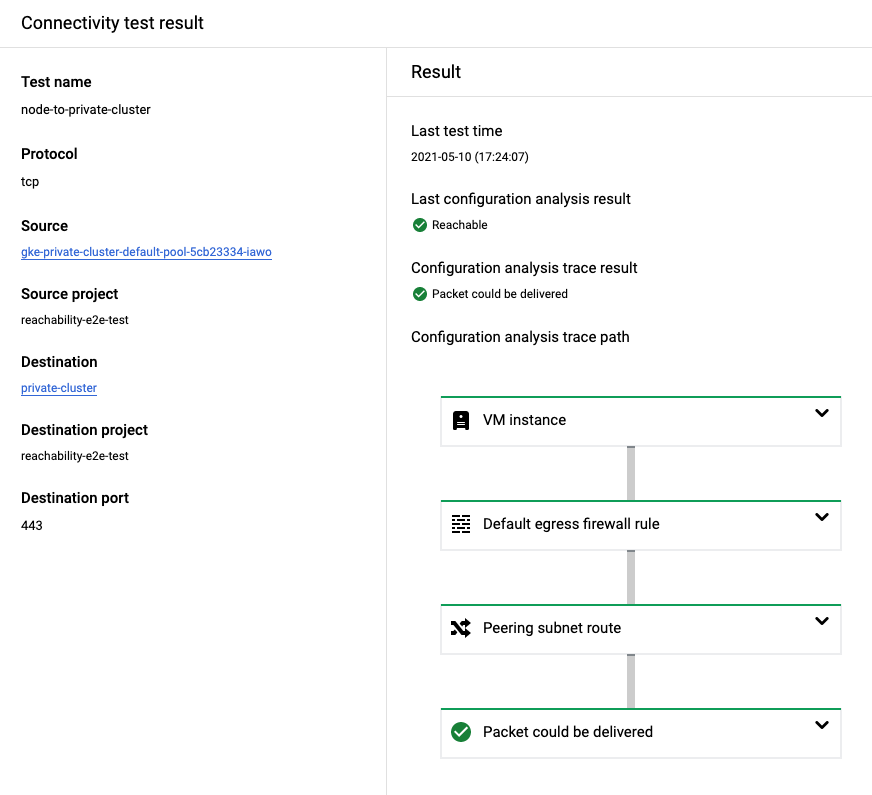Image resolution: width=872 pixels, height=795 pixels.
Task: Open the private-cluster destination link
Action: click(58, 388)
